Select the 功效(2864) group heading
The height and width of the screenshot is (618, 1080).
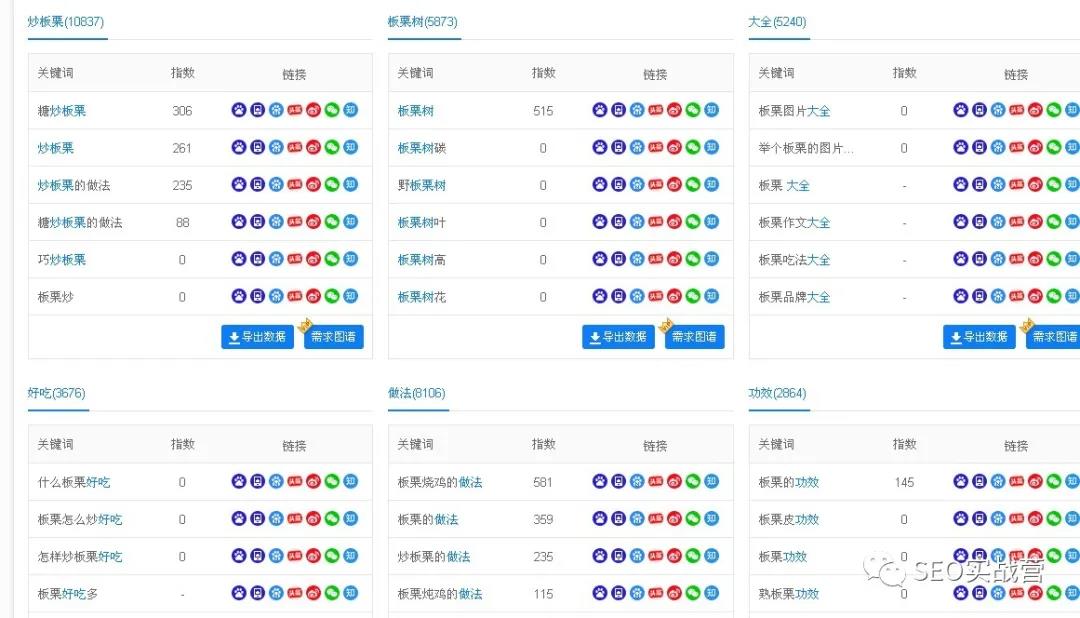click(778, 394)
